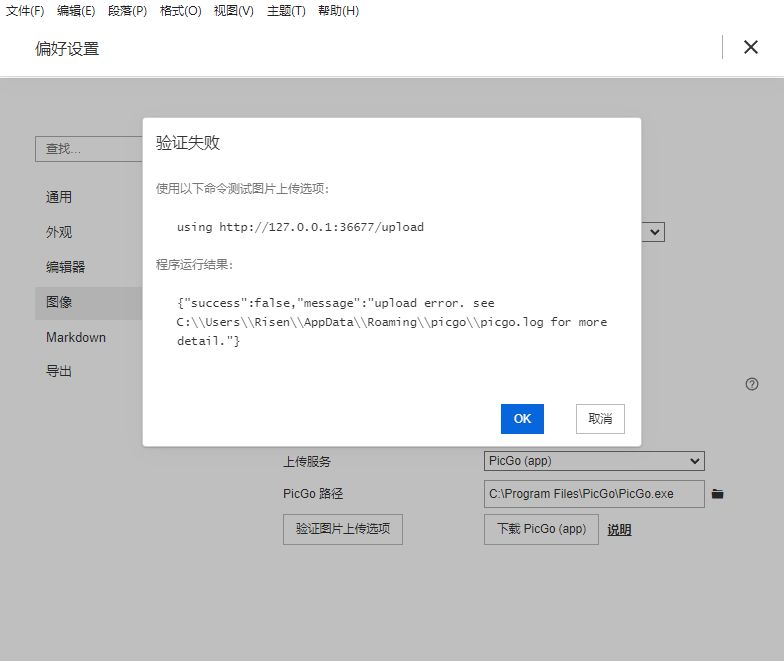Click 取消 in the 验证失败 dialog
This screenshot has width=784, height=661.
point(600,419)
